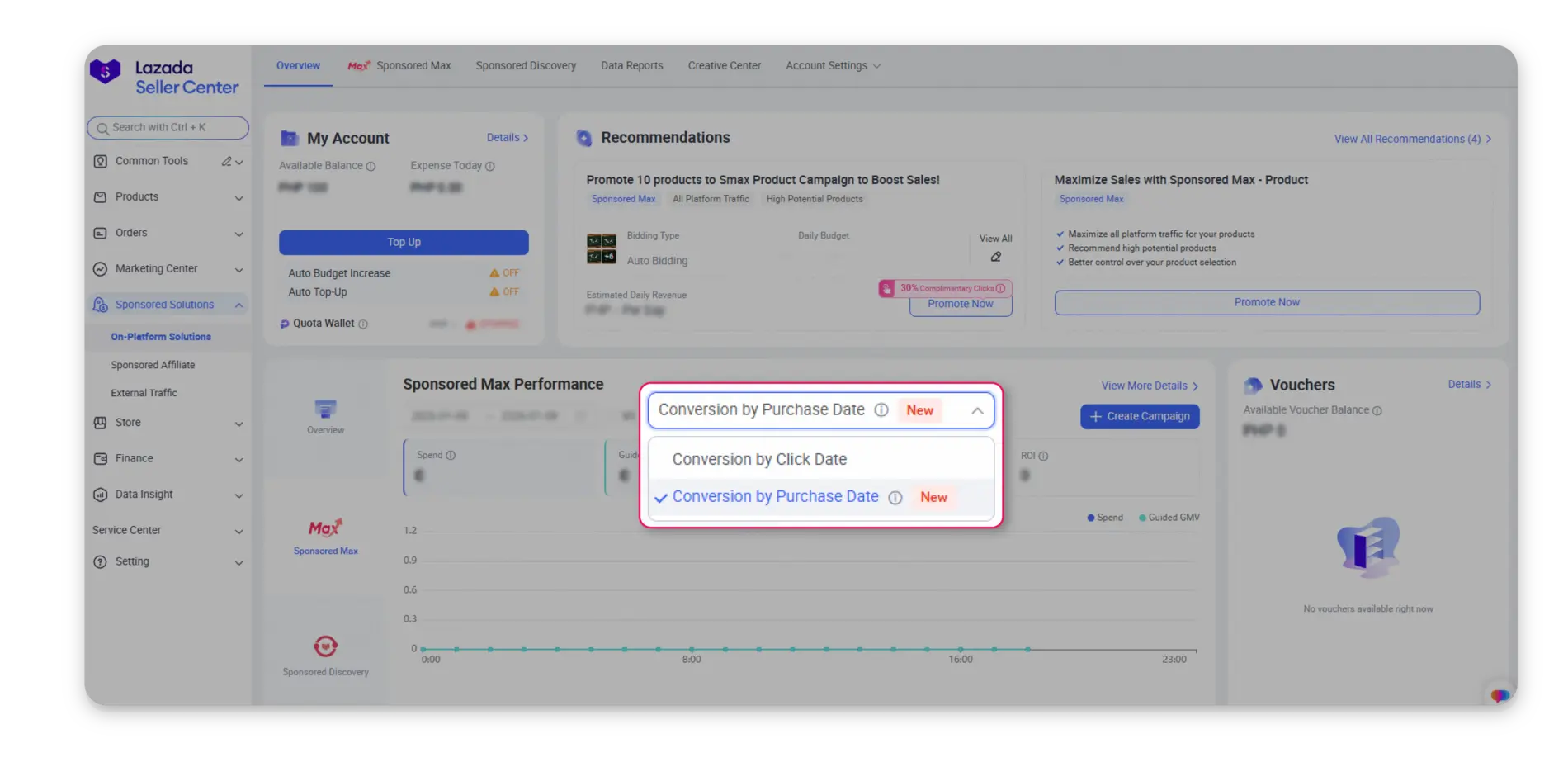Switch to the Data Reports tab
The height and width of the screenshot is (762, 1568).
pos(631,66)
